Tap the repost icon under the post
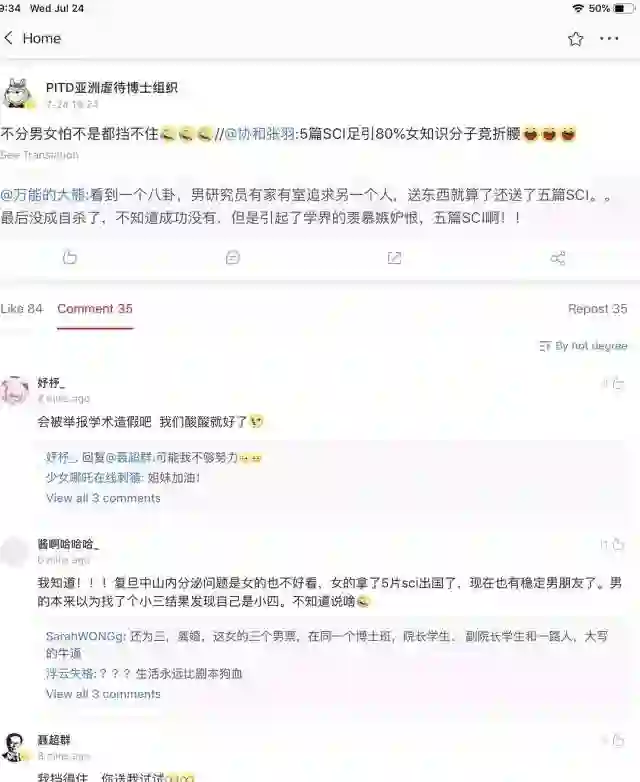The image size is (640, 782). pyautogui.click(x=395, y=257)
